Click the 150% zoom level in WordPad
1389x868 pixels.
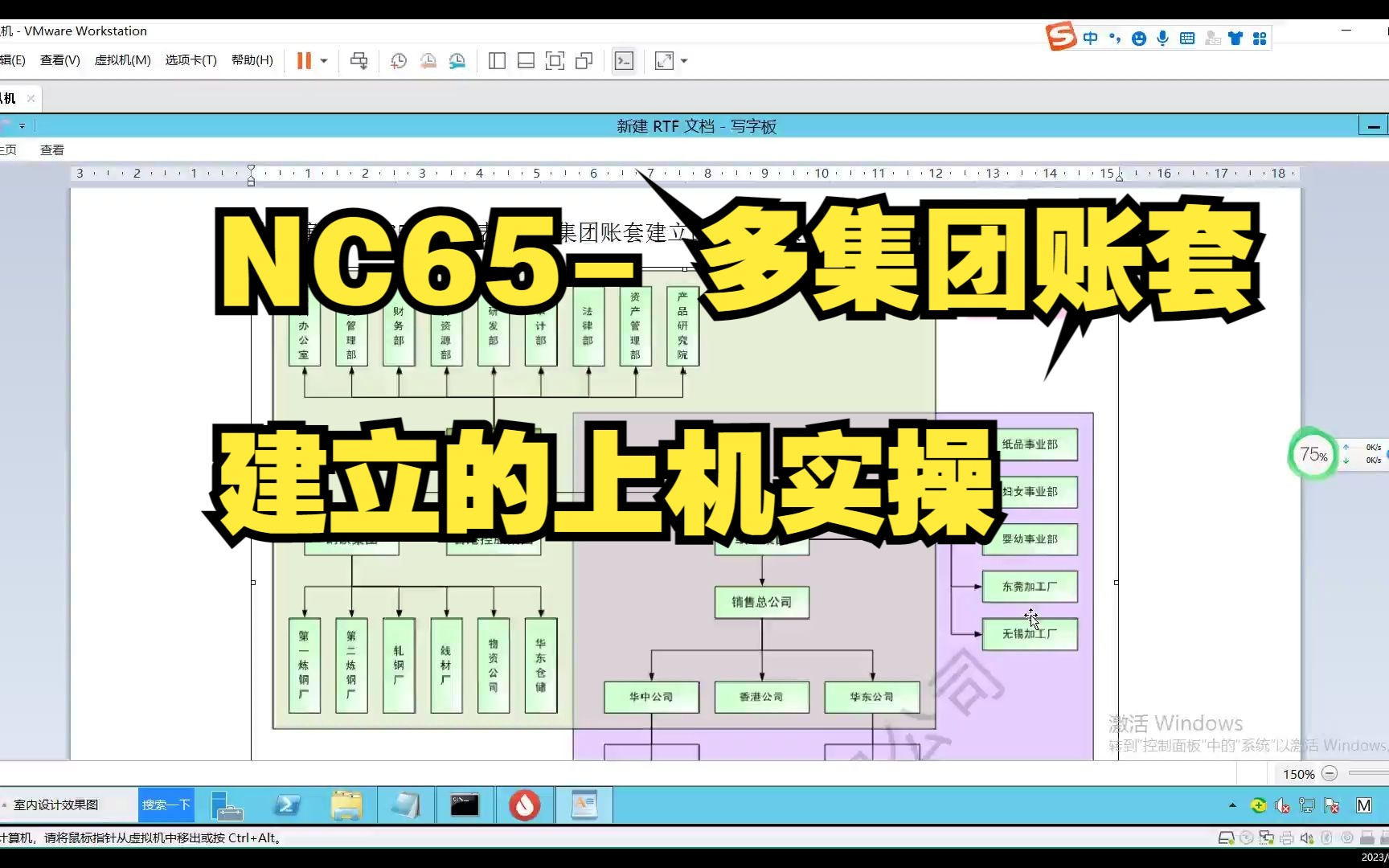tap(1298, 774)
